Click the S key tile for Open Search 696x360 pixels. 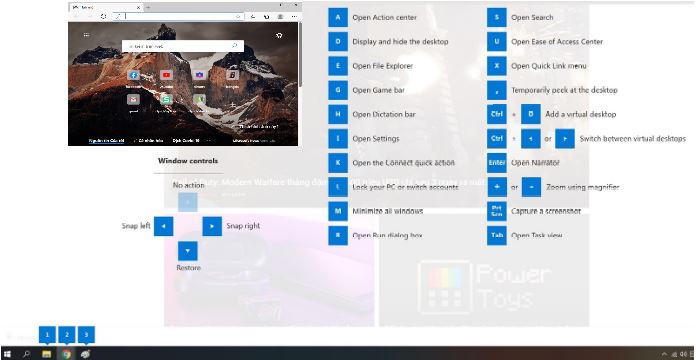[497, 17]
